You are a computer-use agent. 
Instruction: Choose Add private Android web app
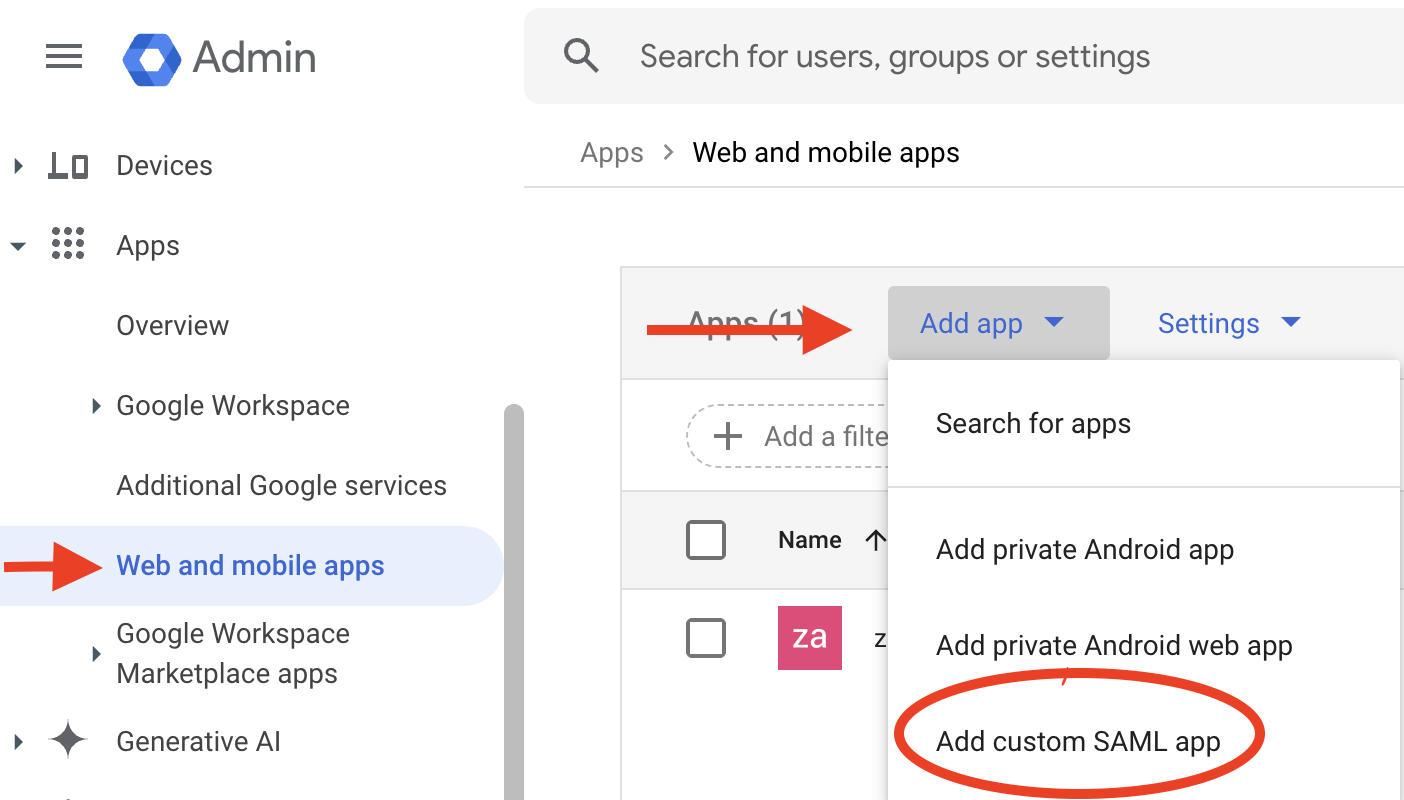coord(1113,645)
